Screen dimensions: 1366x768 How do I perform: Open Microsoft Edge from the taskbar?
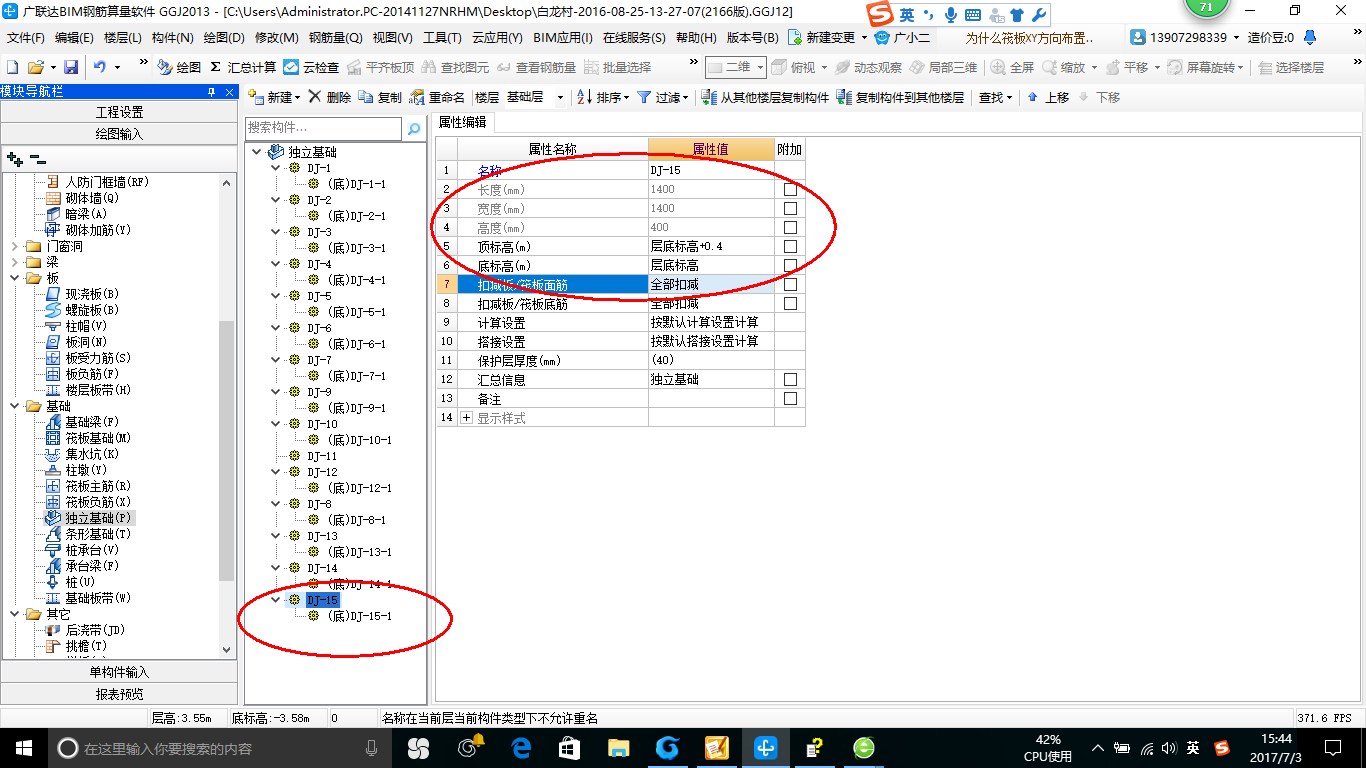coord(520,748)
